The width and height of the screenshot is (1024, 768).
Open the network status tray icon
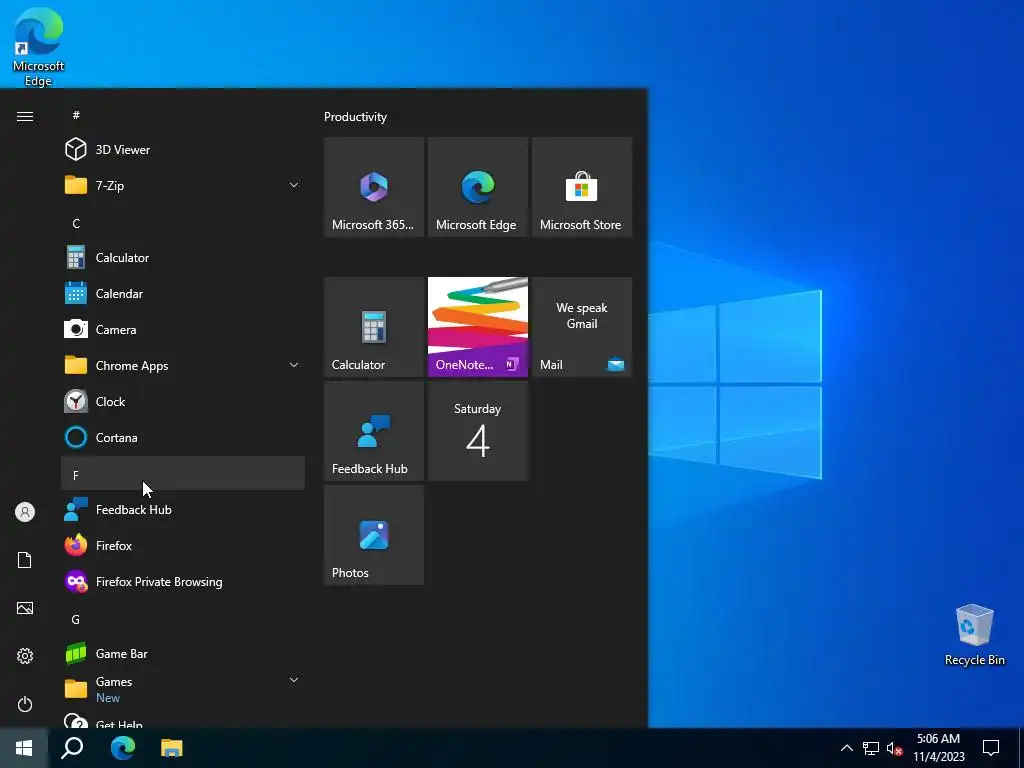[x=871, y=748]
